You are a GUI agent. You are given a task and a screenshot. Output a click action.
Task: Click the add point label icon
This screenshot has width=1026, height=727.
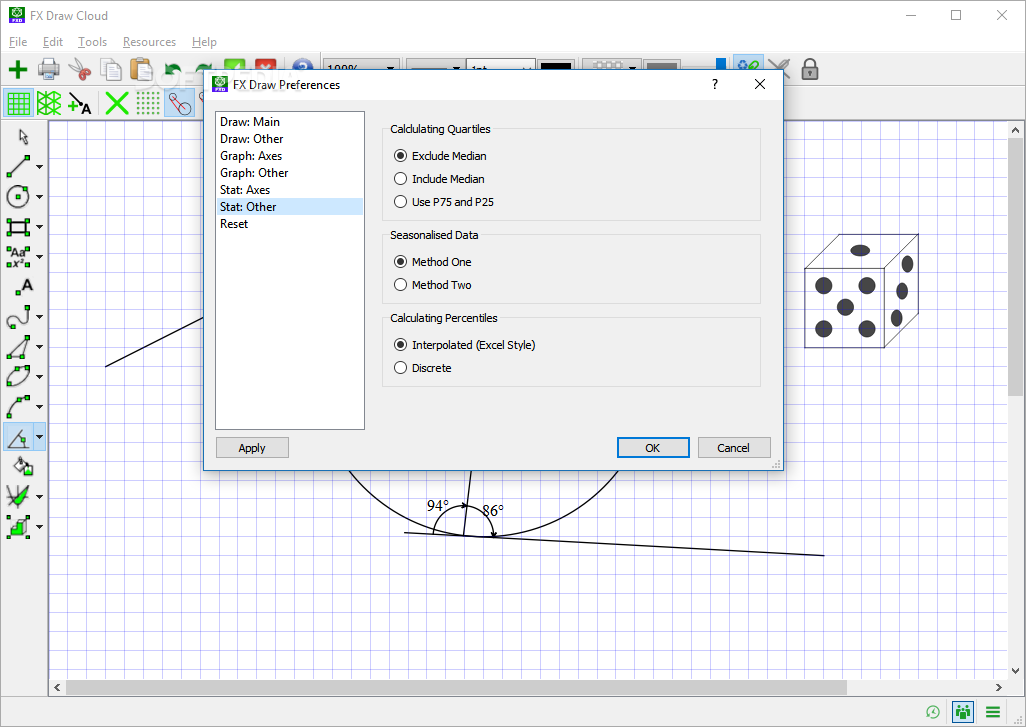pos(80,103)
